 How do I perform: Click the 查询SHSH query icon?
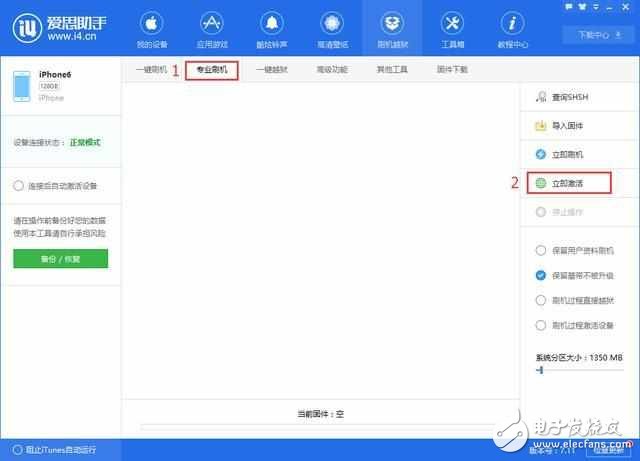(x=540, y=97)
